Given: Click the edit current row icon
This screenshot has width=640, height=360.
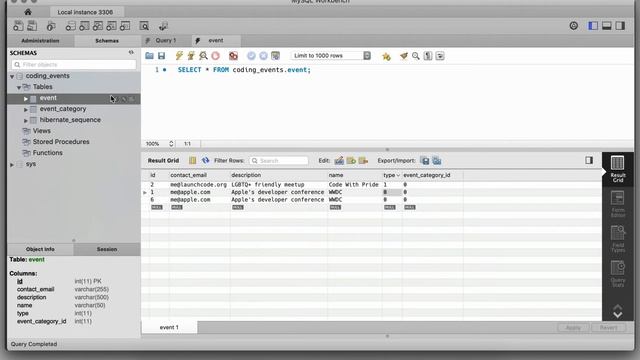Looking at the screenshot, I should [x=339, y=160].
